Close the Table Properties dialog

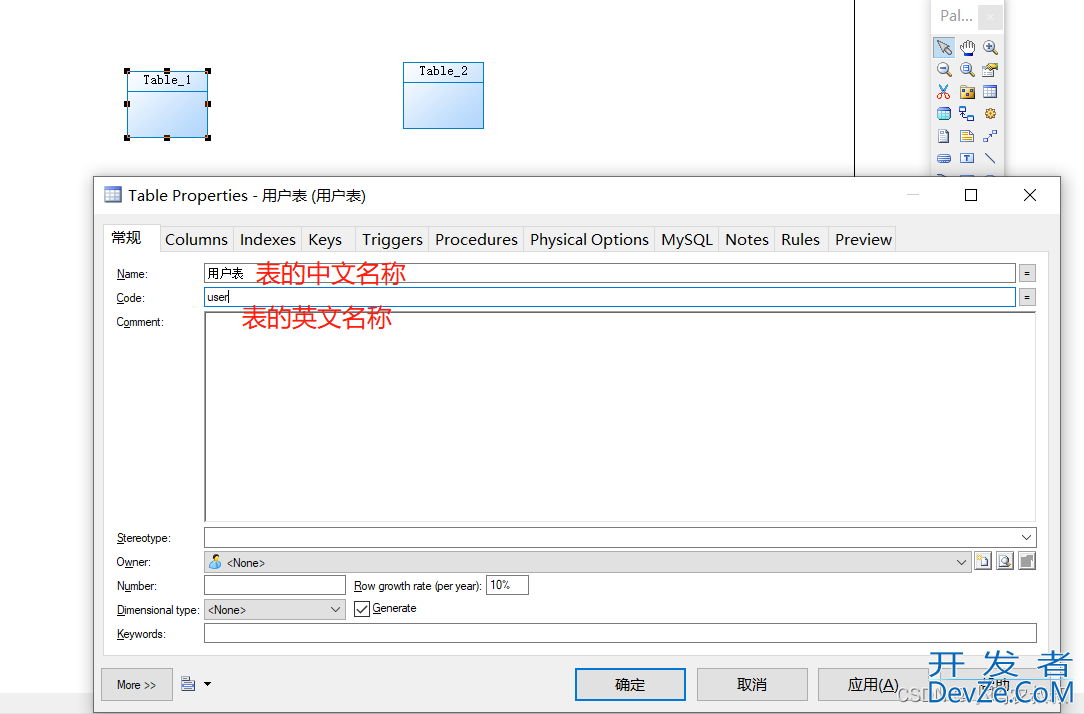pyautogui.click(x=1029, y=196)
